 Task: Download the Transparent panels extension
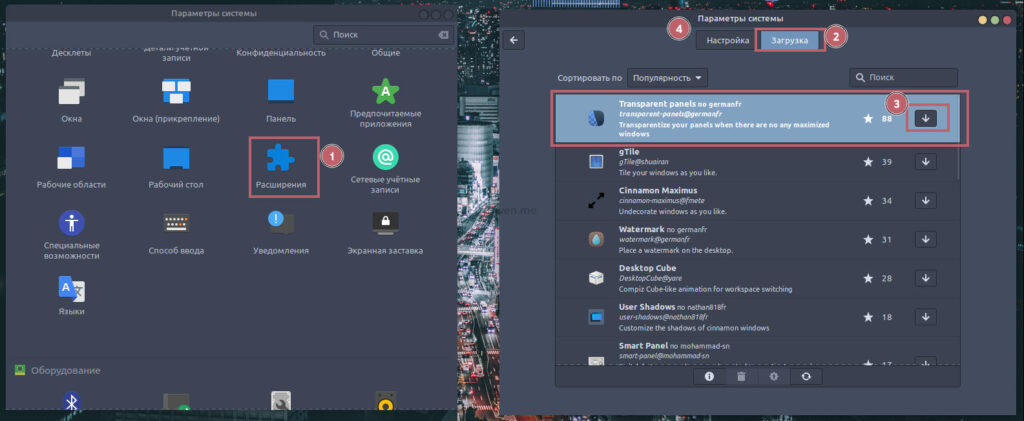tap(925, 119)
